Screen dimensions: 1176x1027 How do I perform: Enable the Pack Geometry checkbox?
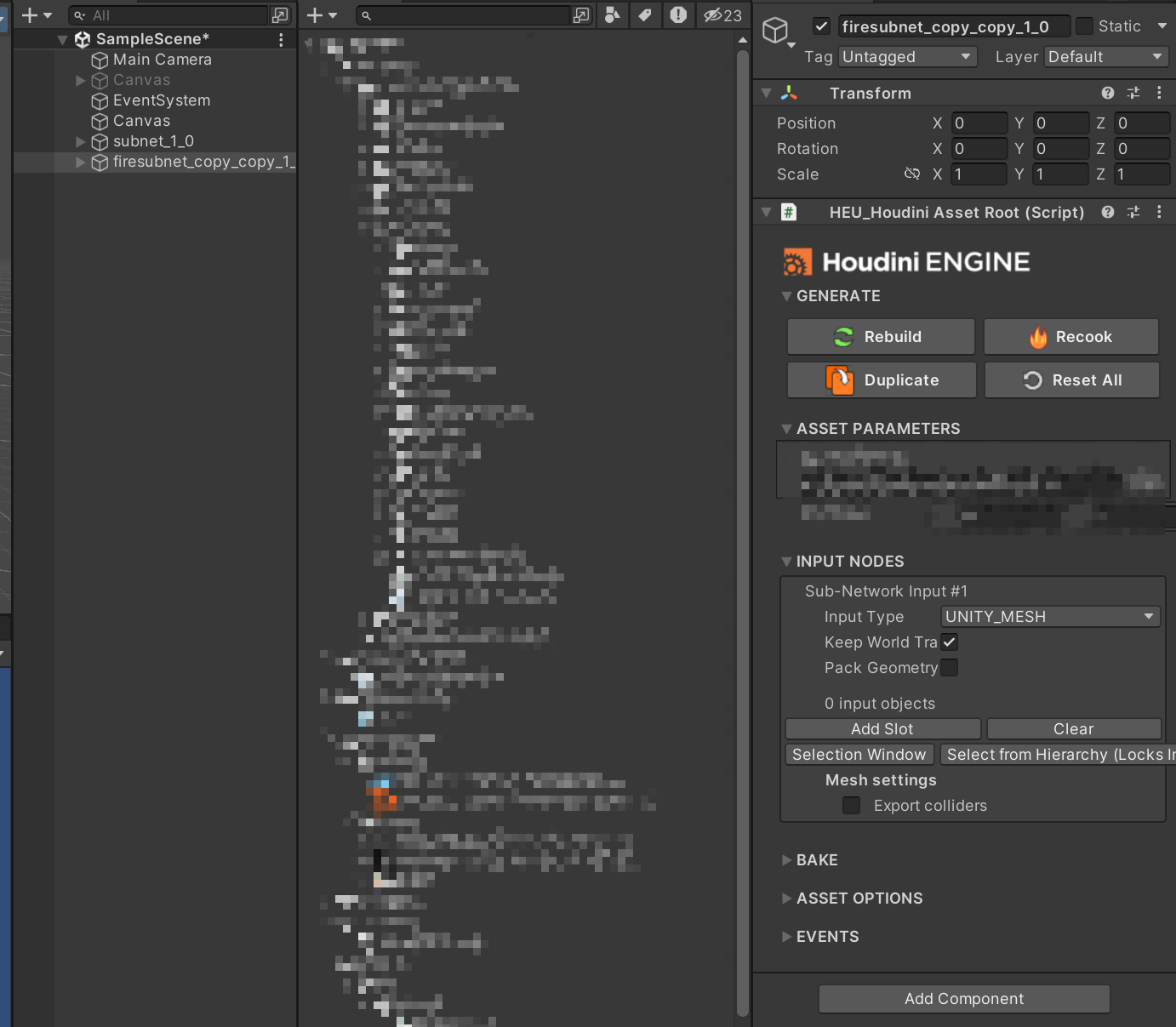pos(949,668)
